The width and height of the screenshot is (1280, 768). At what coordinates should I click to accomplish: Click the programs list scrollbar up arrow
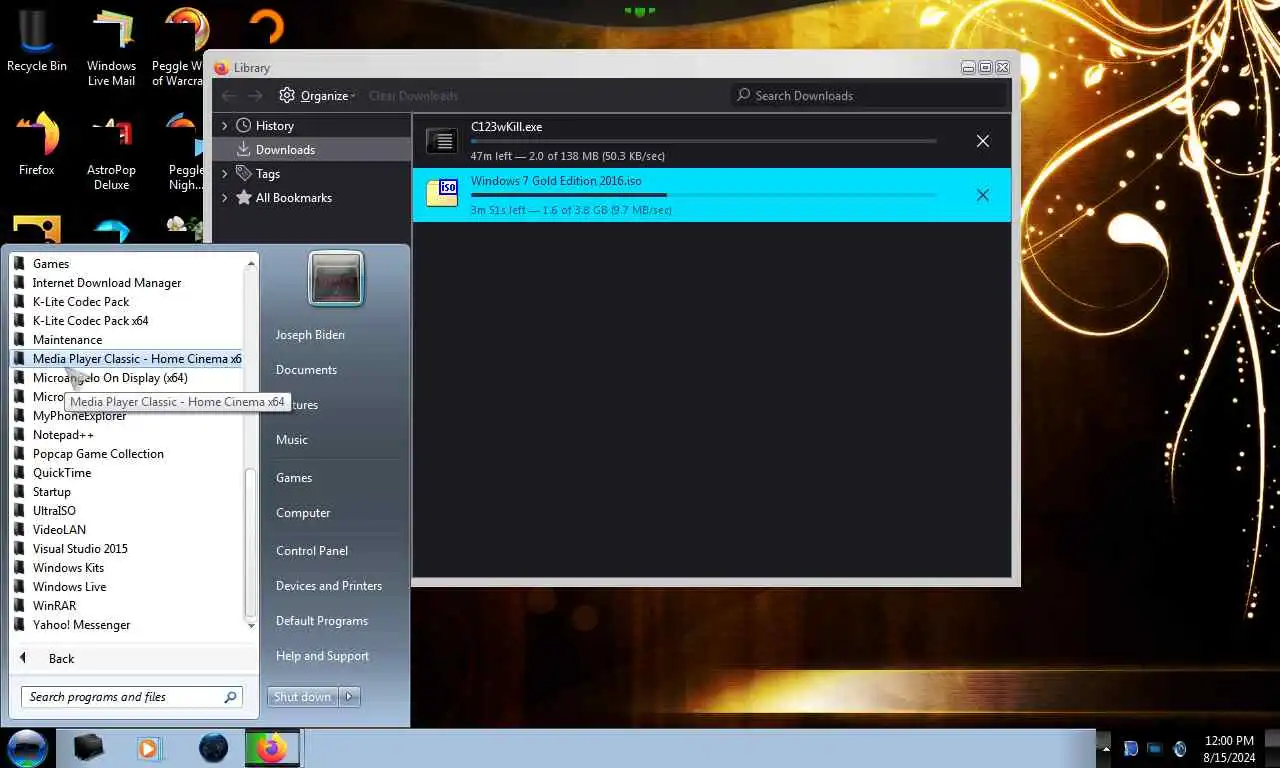click(x=251, y=264)
